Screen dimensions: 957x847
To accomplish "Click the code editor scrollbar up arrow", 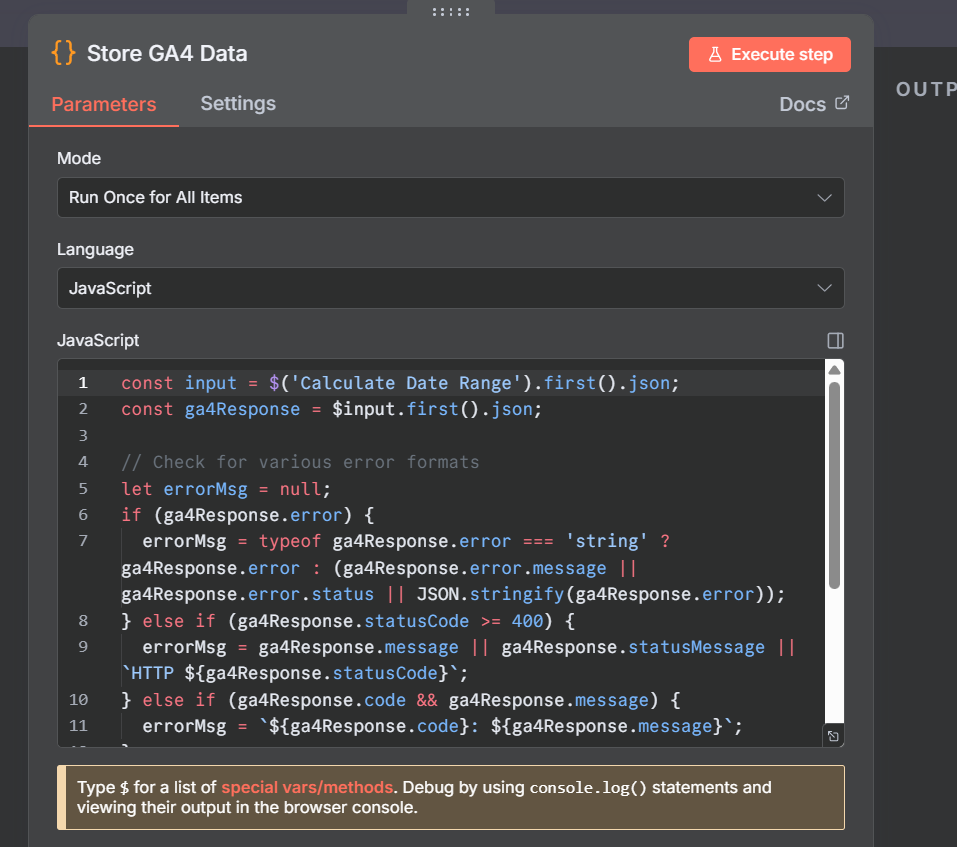I will tap(834, 369).
